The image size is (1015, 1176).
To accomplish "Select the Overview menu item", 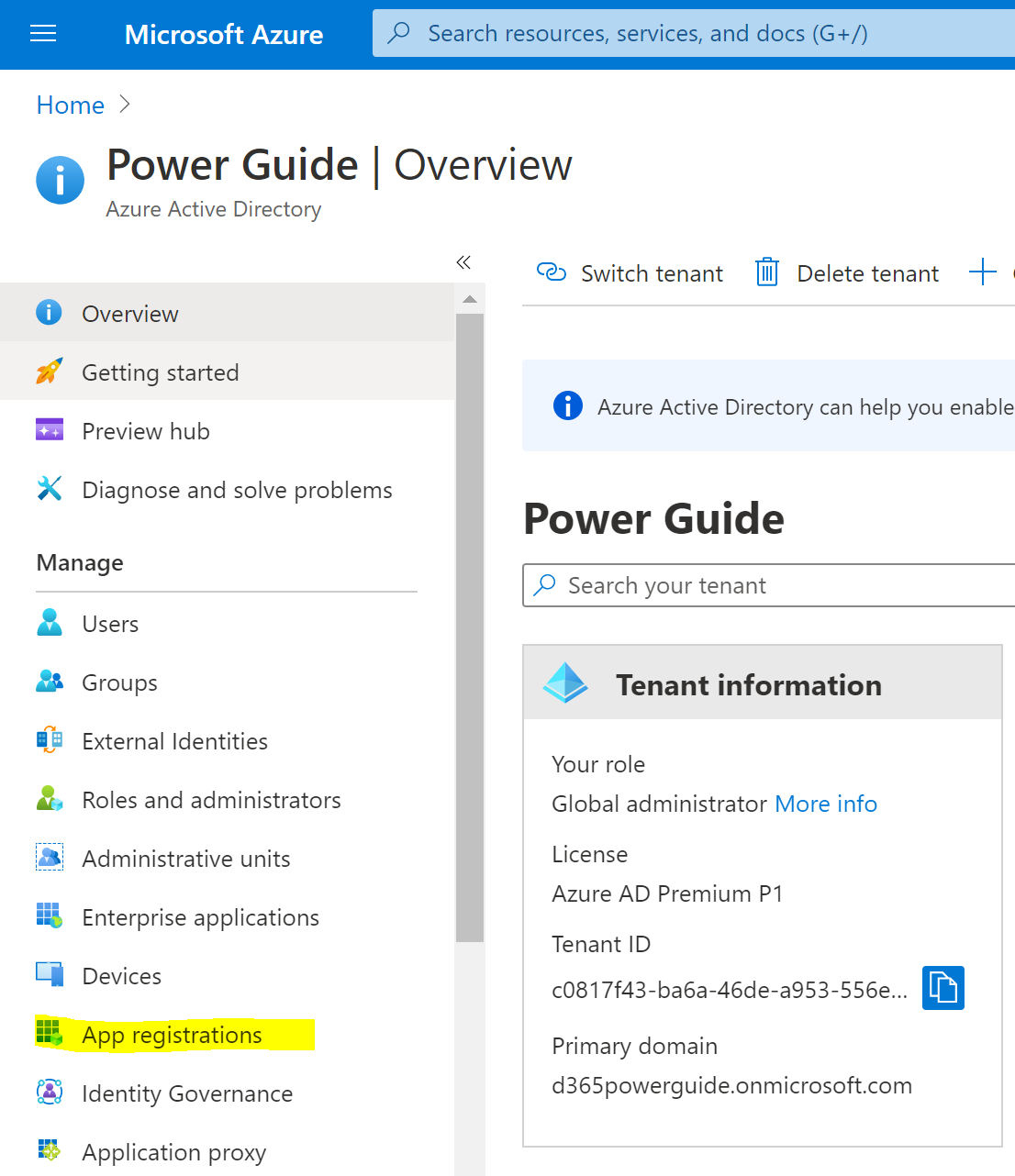I will (x=227, y=313).
